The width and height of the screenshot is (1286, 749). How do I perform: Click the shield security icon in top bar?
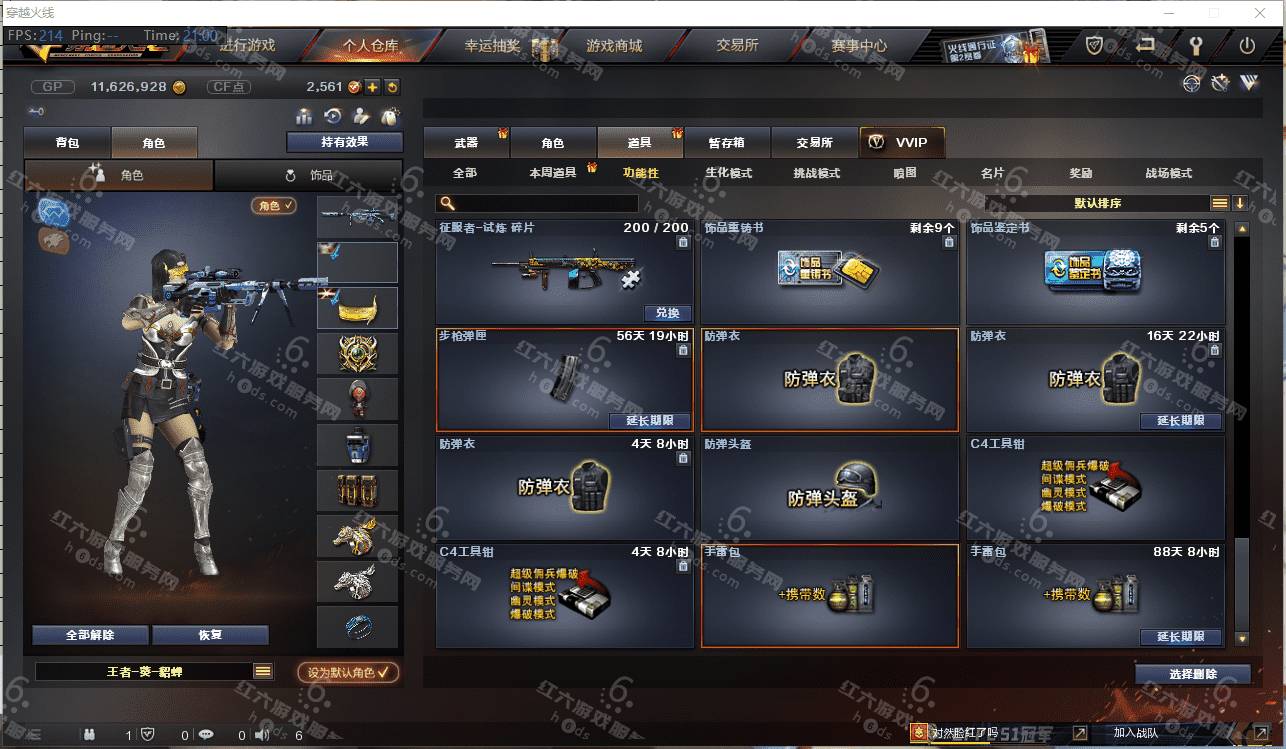click(1095, 45)
